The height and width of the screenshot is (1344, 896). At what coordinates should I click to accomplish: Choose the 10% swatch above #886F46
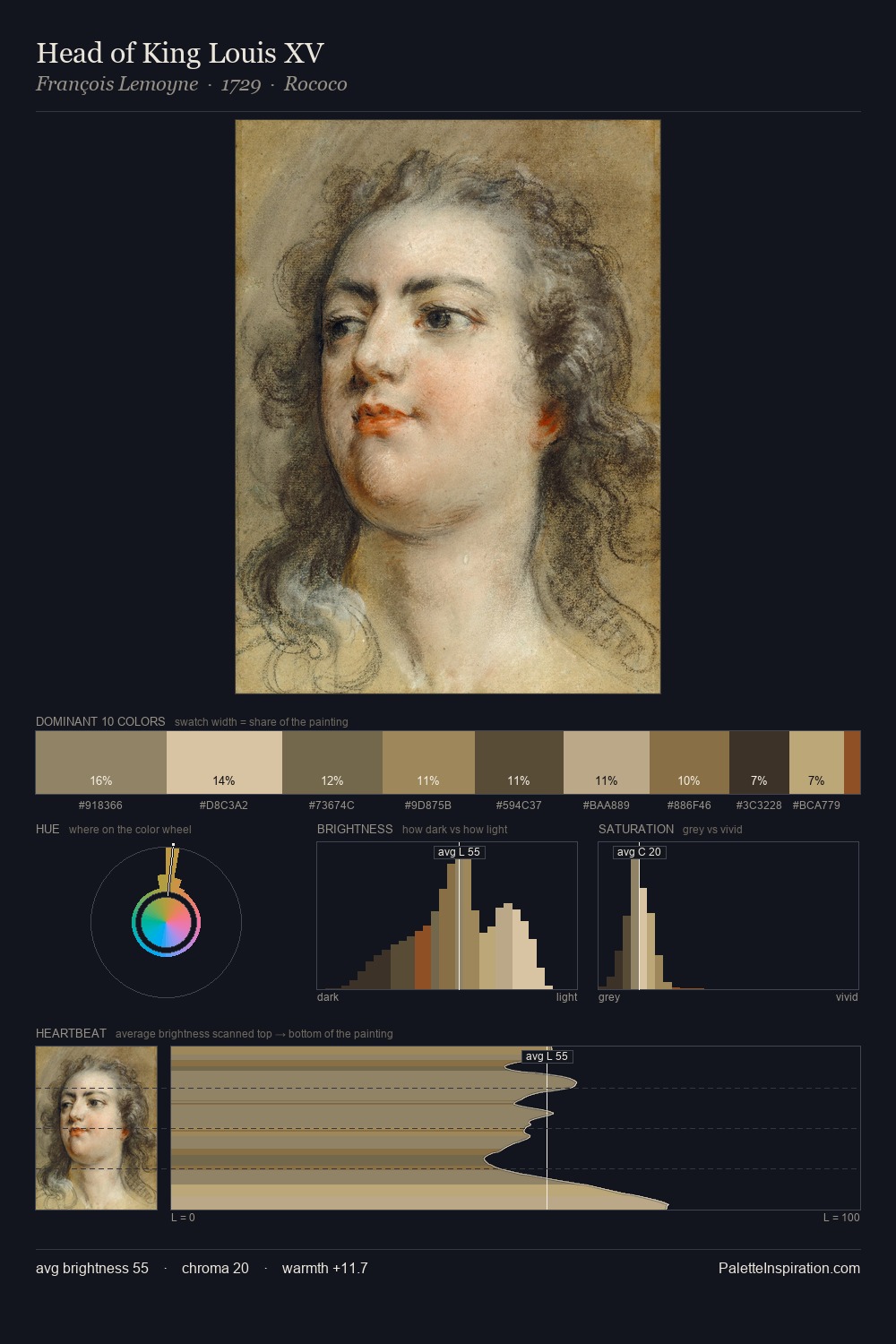coord(689,762)
